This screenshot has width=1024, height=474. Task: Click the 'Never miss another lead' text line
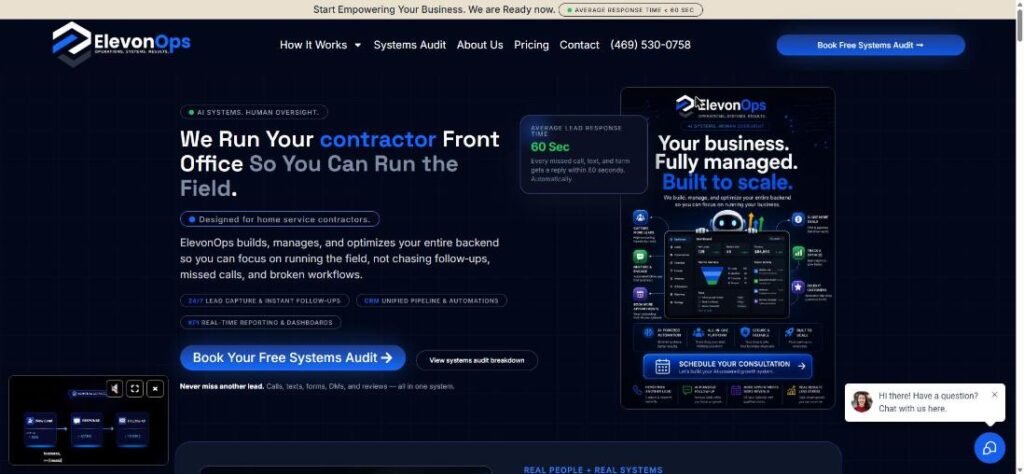(x=317, y=387)
